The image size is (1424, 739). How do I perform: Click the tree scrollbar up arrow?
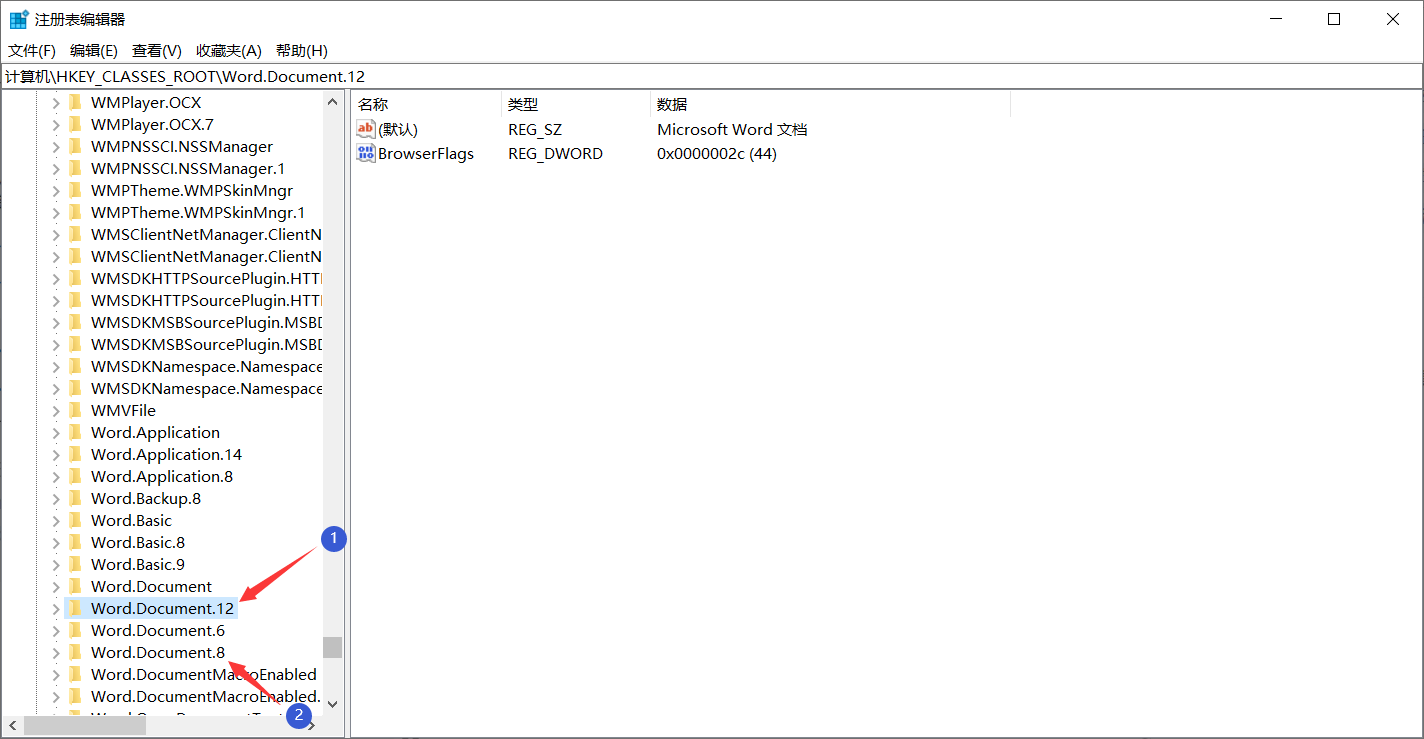[x=333, y=101]
